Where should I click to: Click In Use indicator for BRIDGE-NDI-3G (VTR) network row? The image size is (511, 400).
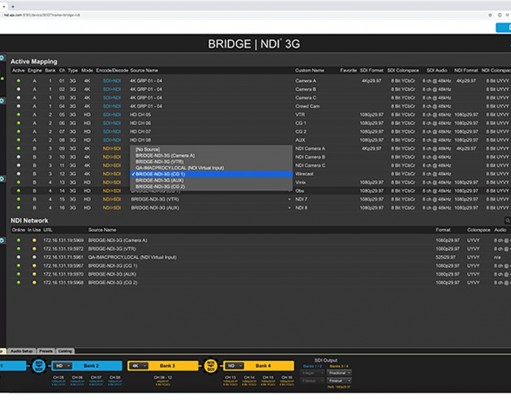coord(34,249)
